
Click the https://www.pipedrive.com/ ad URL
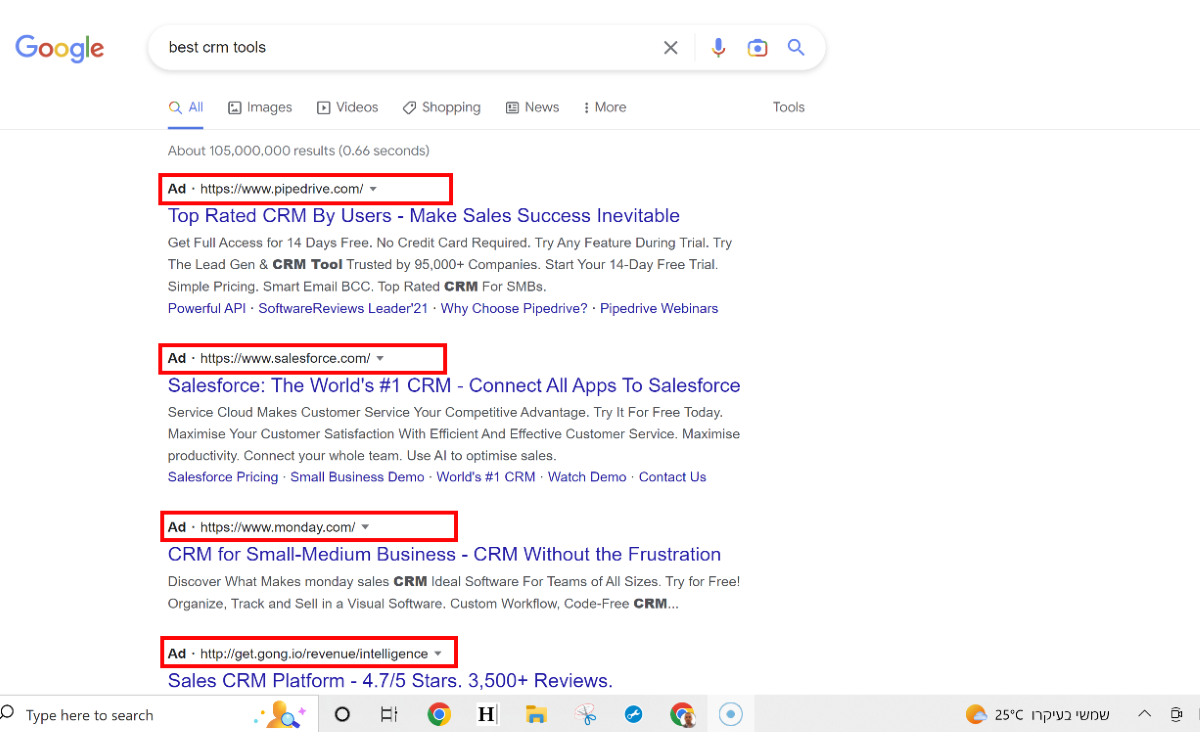tap(282, 189)
